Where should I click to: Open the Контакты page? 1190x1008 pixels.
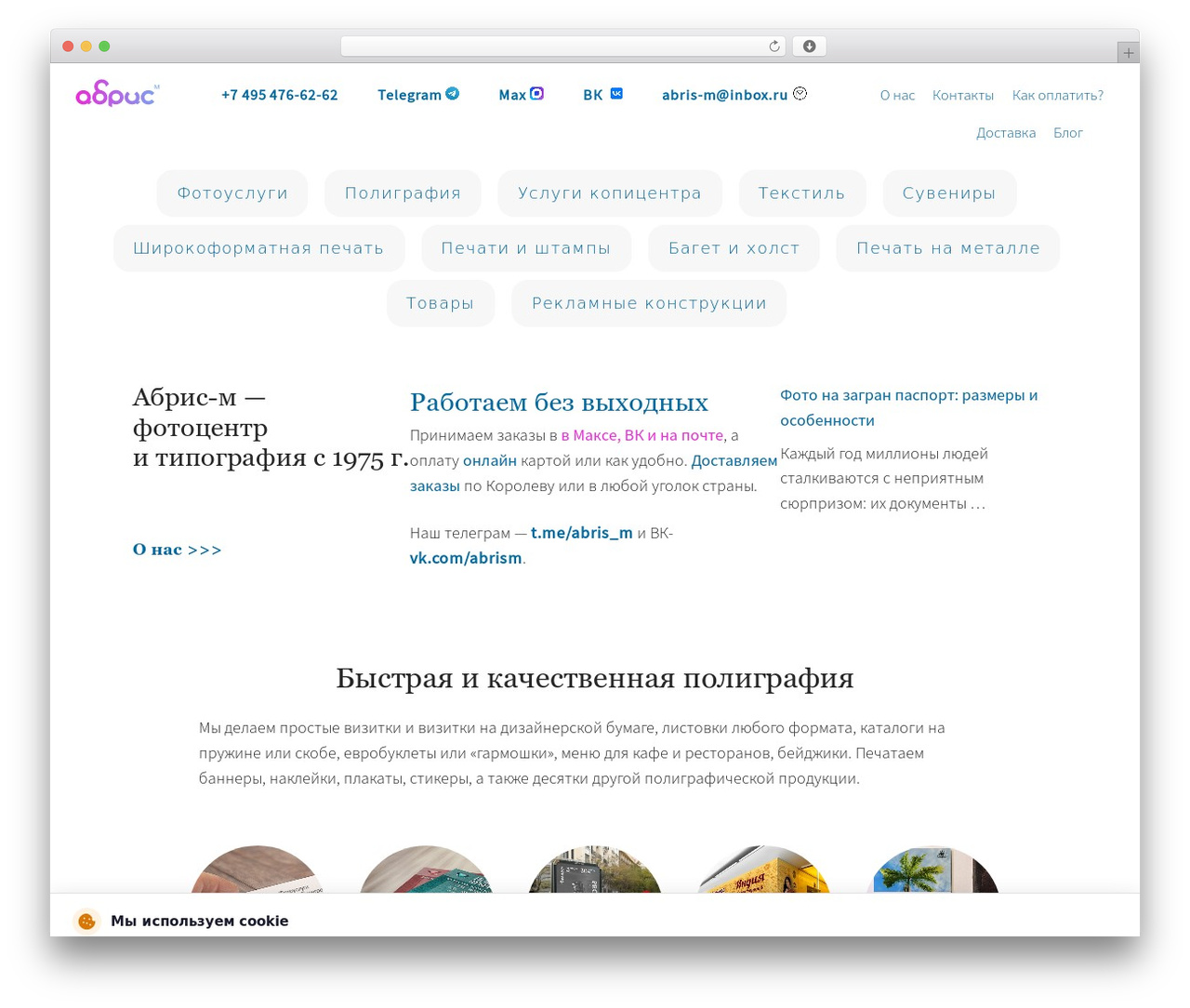963,95
